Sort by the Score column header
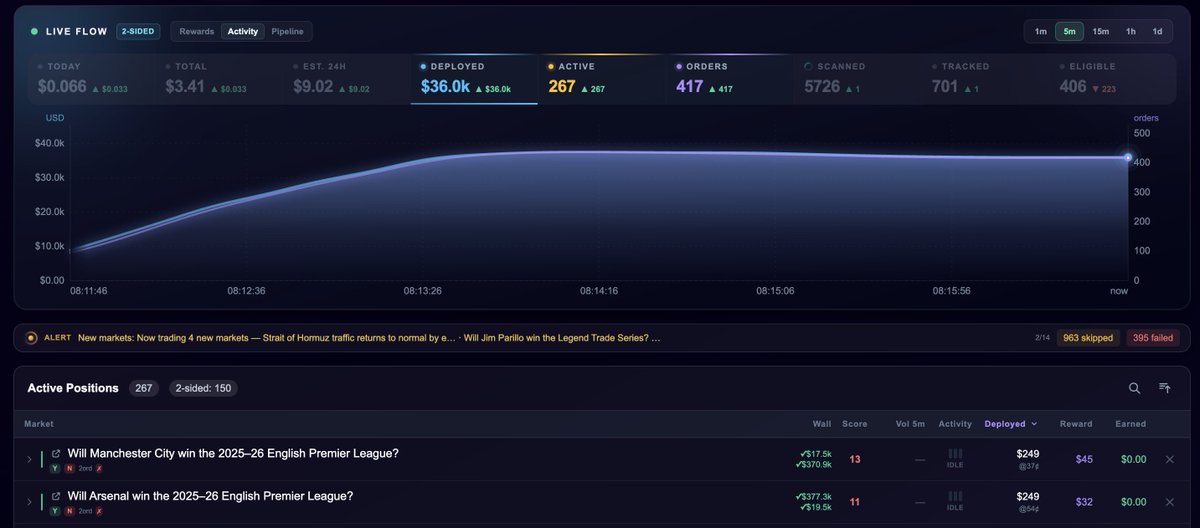This screenshot has height=528, width=1200. [x=855, y=424]
